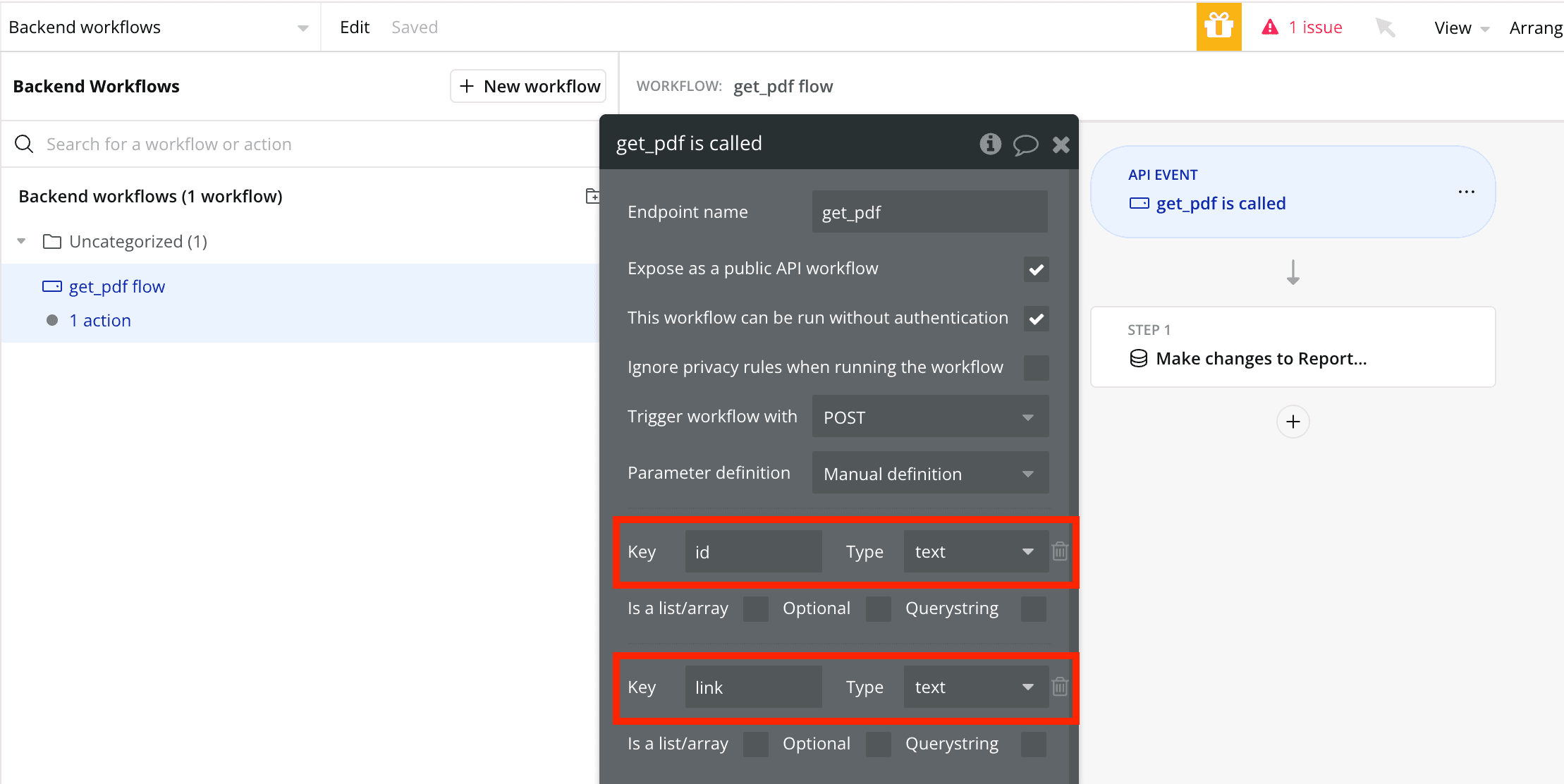Open the Manual definition parameter dropdown
Screen dimensions: 1564x784
(x=929, y=473)
